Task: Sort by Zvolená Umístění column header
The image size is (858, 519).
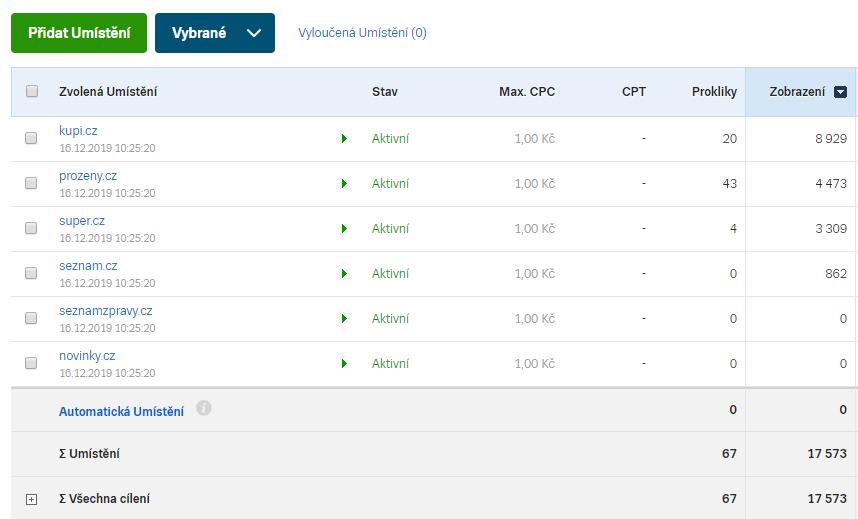Action: 108,91
